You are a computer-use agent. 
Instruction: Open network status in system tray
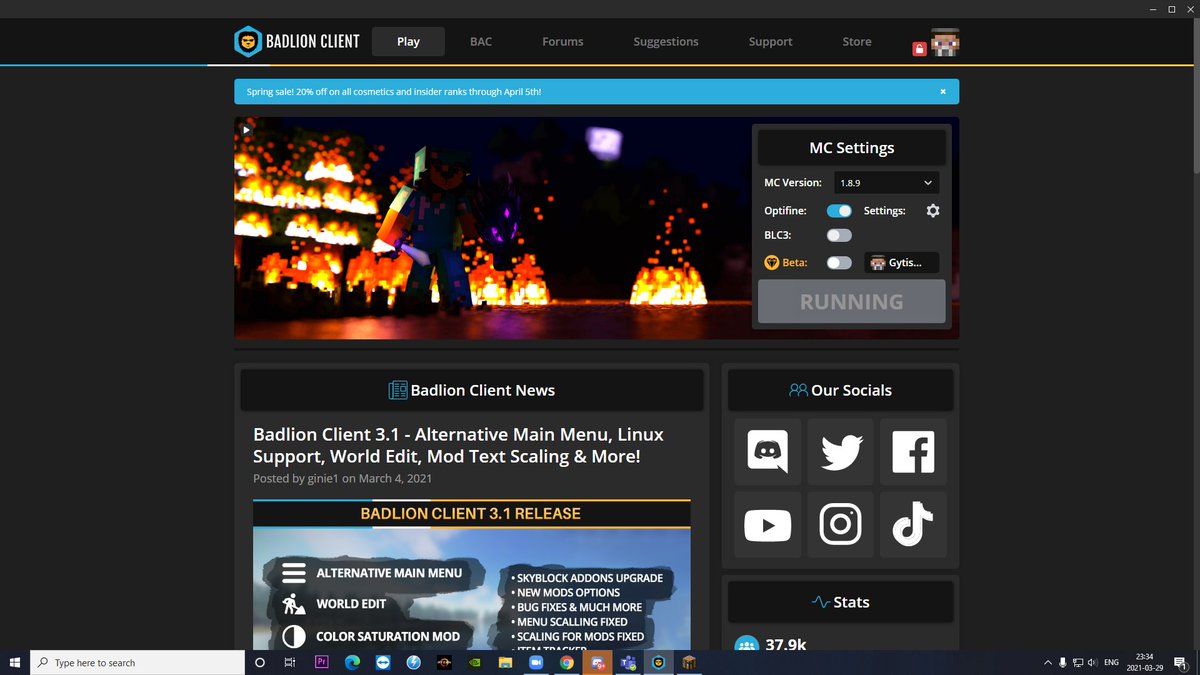[x=1076, y=662]
